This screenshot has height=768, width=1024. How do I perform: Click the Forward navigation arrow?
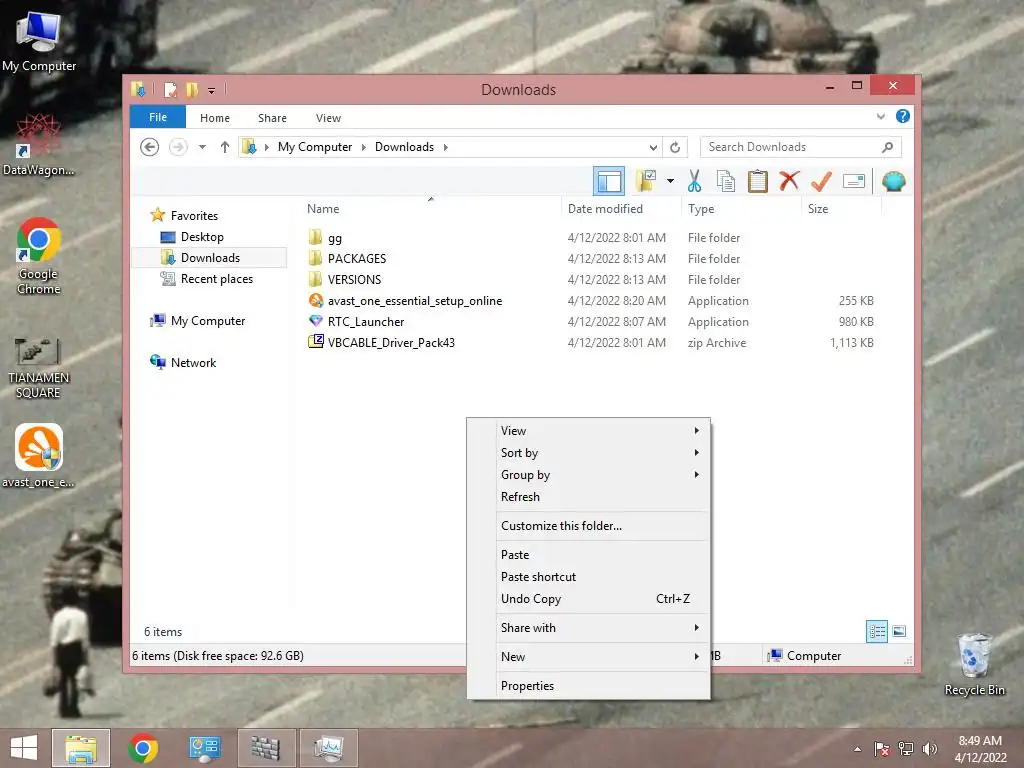(178, 147)
